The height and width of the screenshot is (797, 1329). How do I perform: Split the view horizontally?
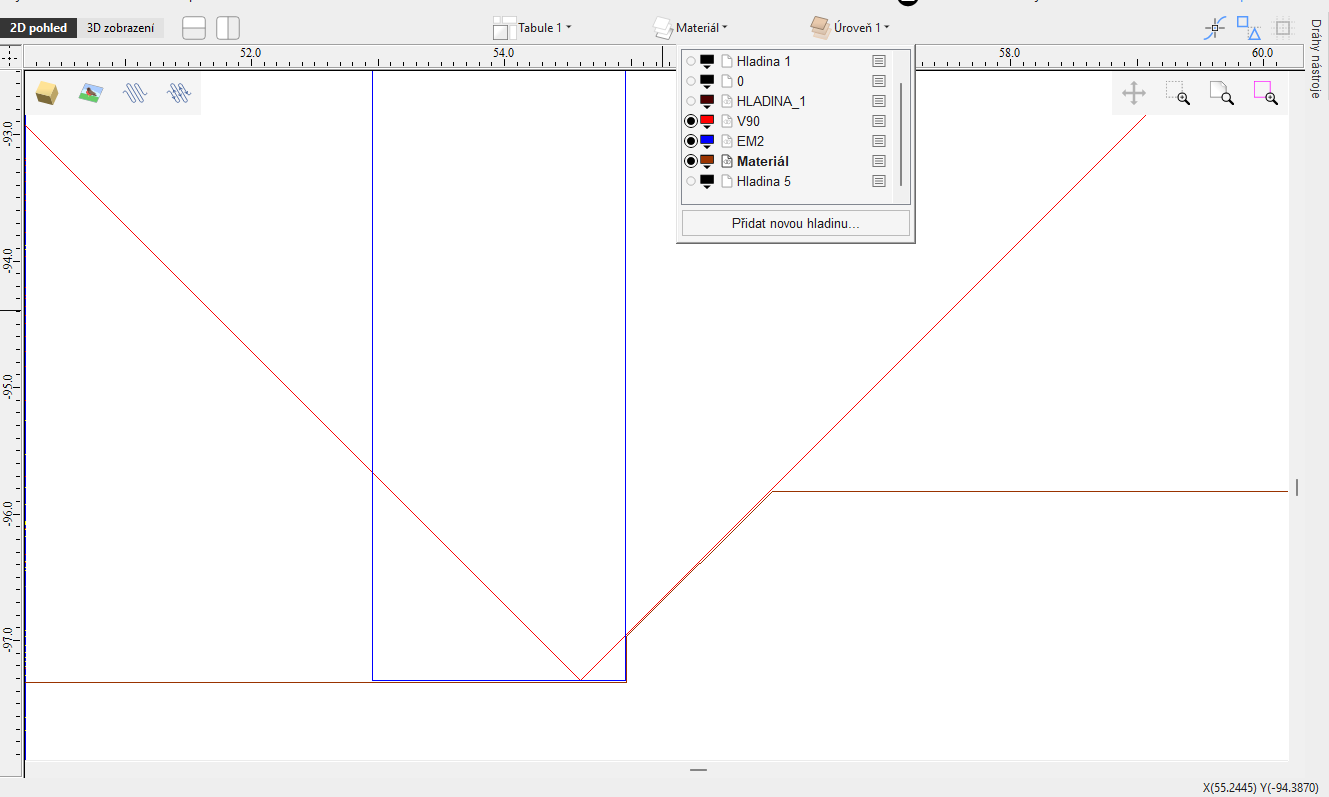click(x=194, y=28)
